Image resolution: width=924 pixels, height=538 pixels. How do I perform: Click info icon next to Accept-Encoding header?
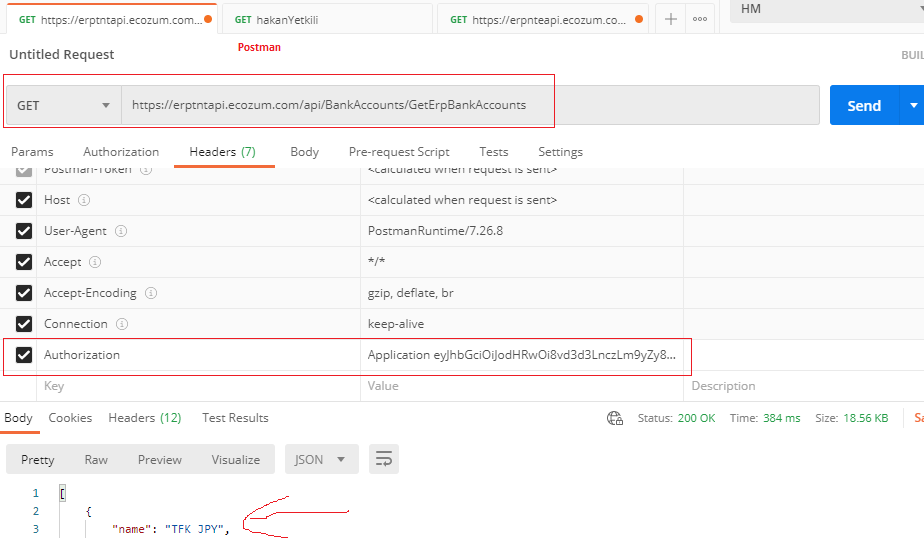pos(151,293)
